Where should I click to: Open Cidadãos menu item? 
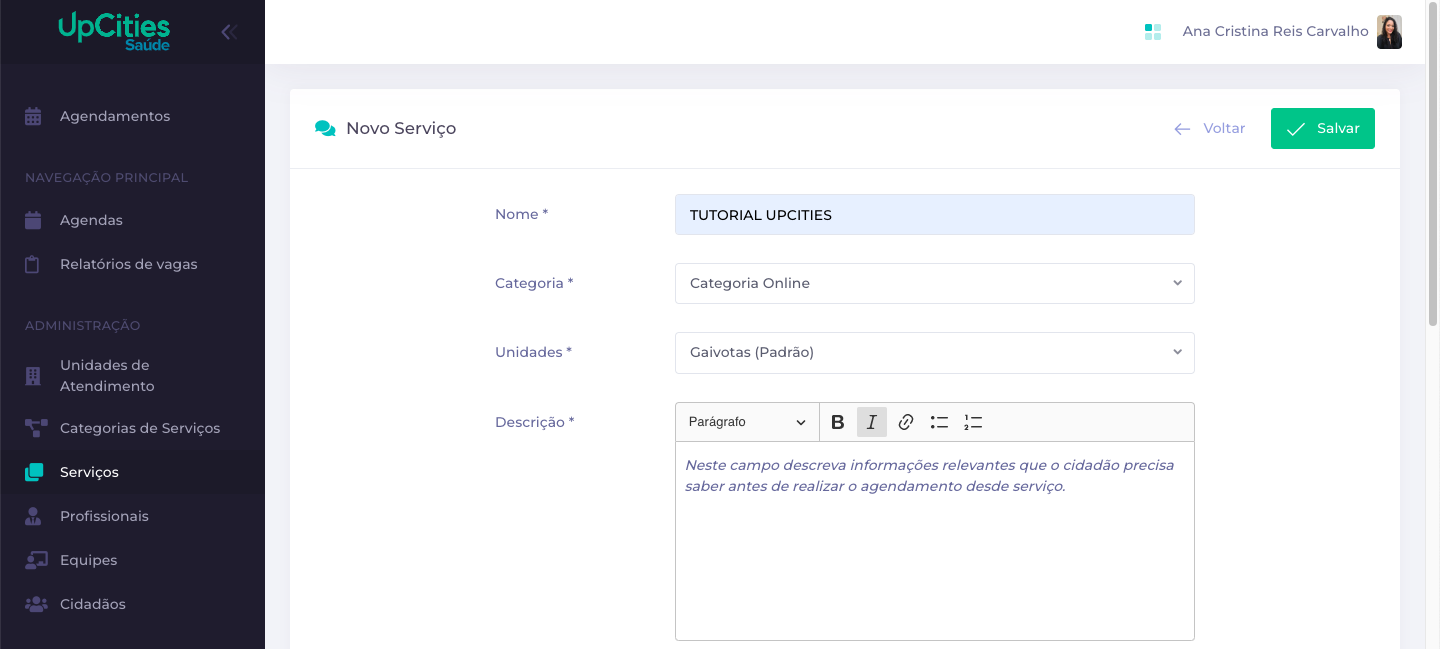pos(93,604)
